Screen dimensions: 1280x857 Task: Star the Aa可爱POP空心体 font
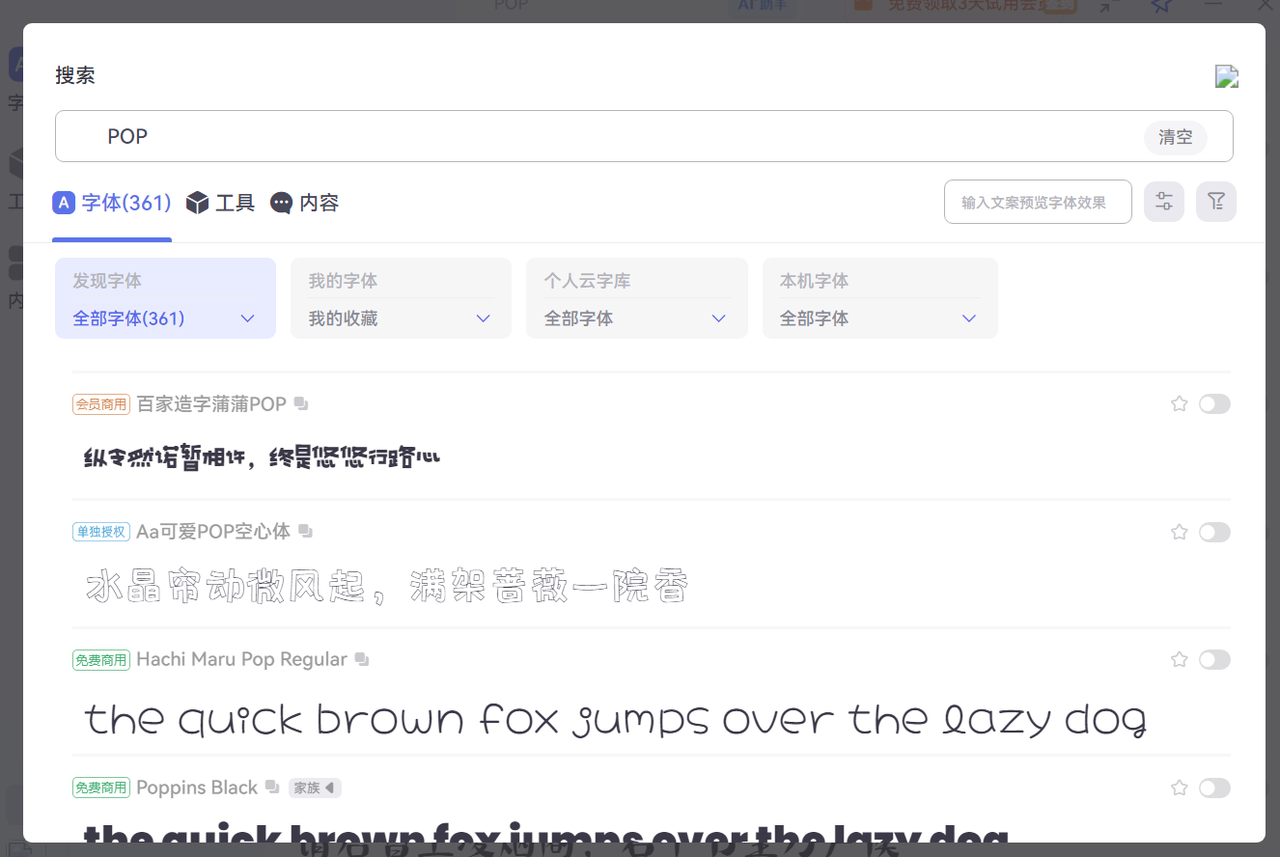point(1179,532)
